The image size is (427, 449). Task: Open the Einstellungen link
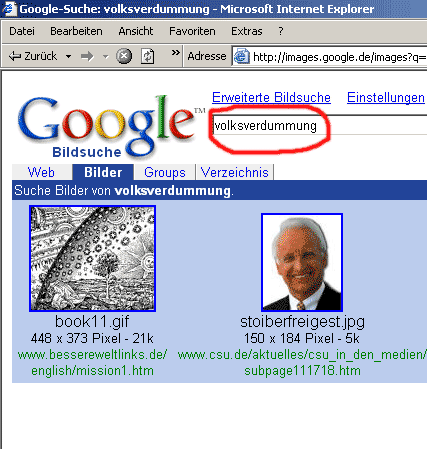pos(386,98)
